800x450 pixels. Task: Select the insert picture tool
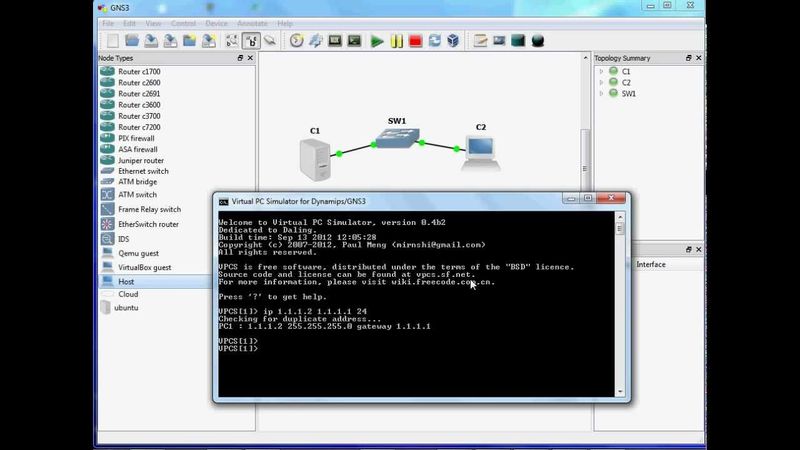coord(499,41)
